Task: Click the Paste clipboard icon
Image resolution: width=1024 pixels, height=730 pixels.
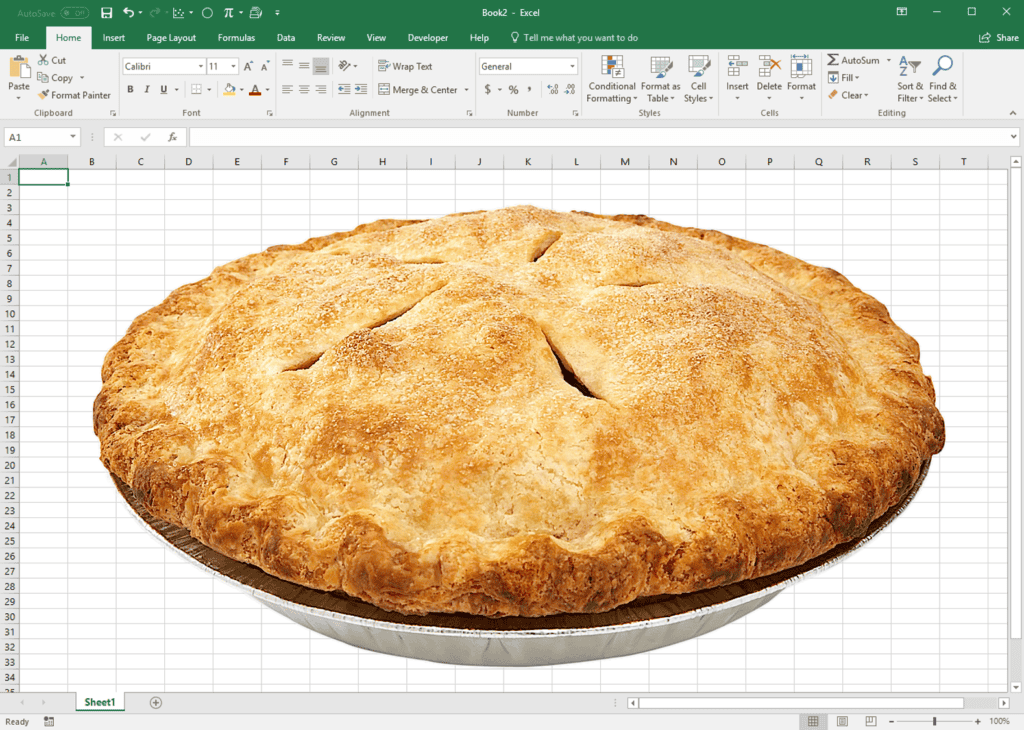Action: pos(19,67)
